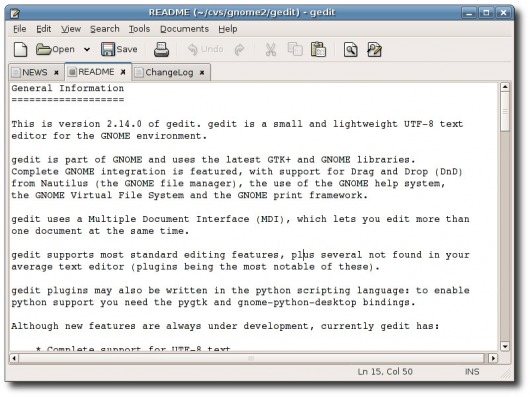
Task: Click the Redo arrow icon
Action: pyautogui.click(x=239, y=50)
